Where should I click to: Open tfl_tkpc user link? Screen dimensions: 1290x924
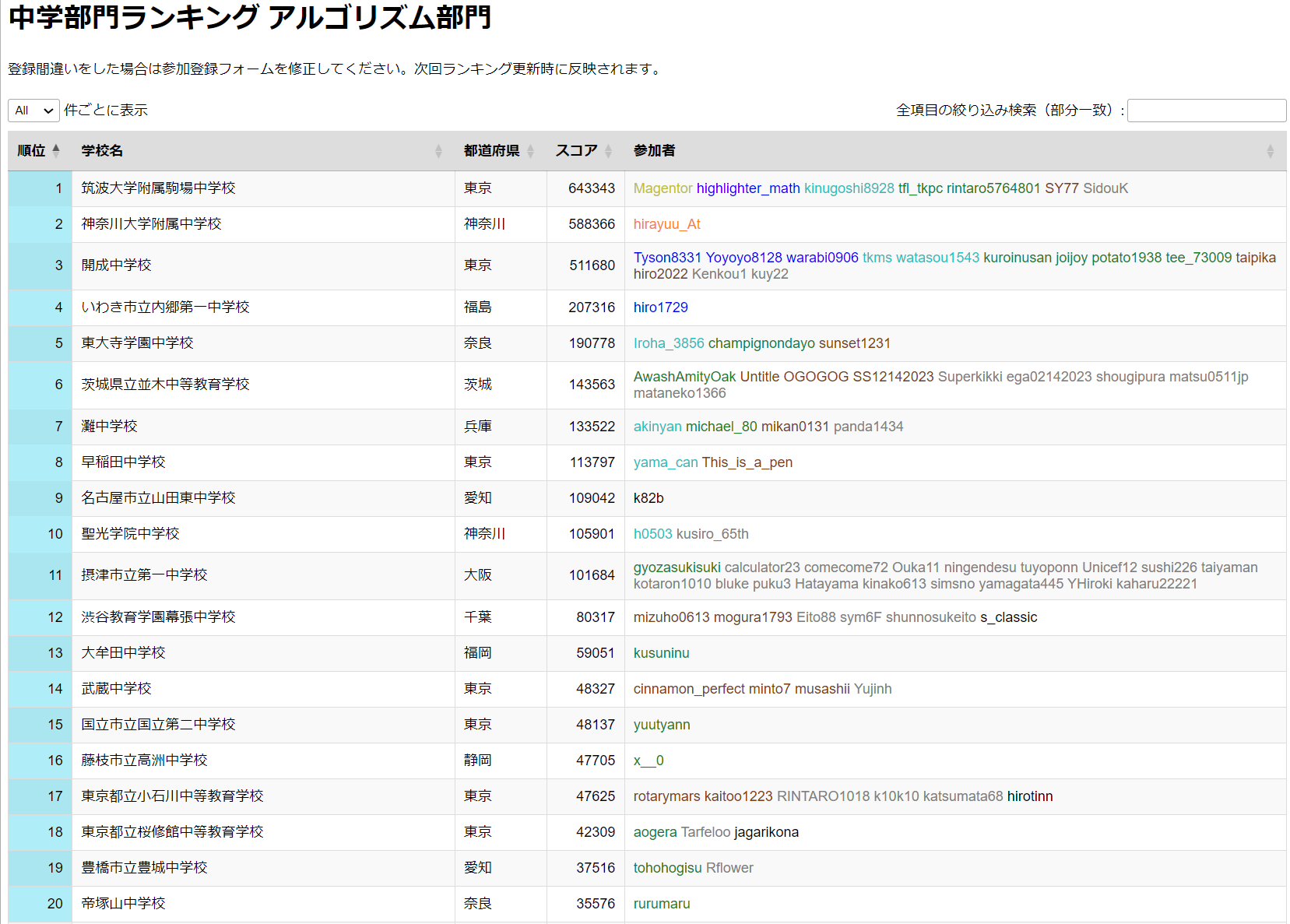click(x=920, y=188)
